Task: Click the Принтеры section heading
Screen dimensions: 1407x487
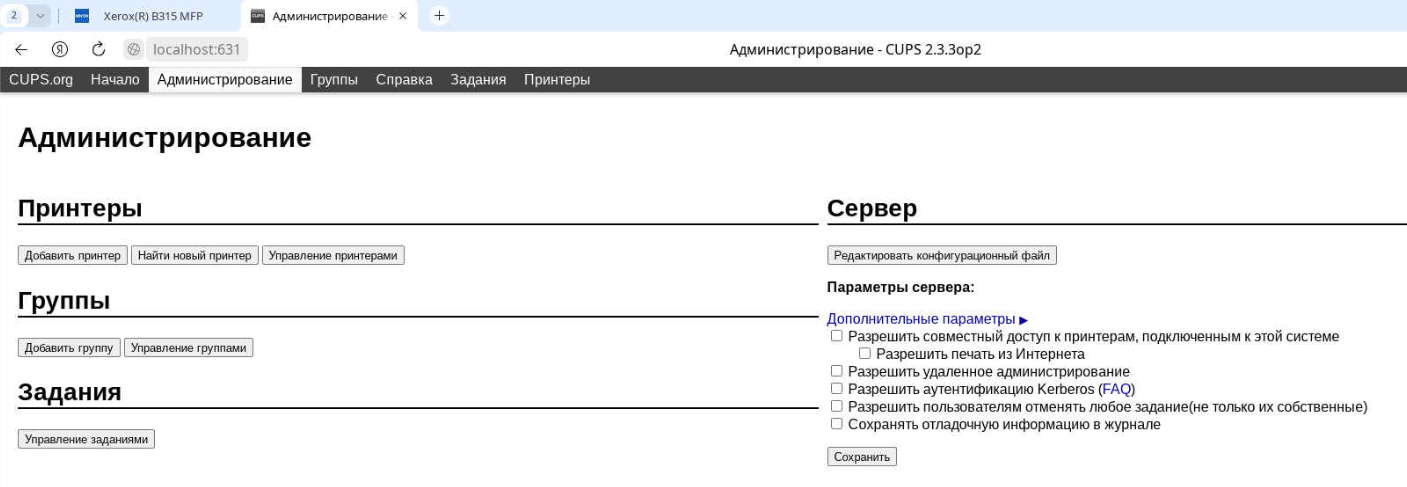Action: point(80,208)
